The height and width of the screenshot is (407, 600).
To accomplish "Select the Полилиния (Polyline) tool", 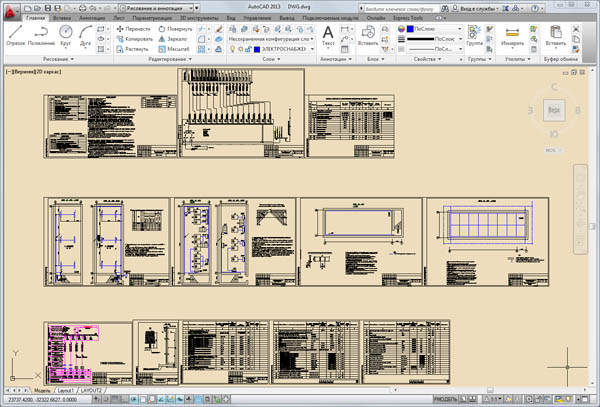I will (41, 35).
